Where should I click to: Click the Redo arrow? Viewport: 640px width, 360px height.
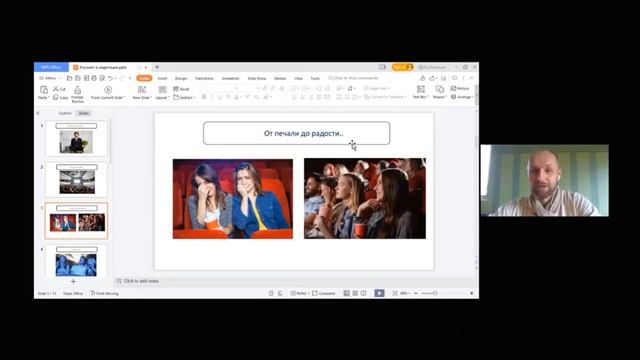pyautogui.click(x=122, y=78)
